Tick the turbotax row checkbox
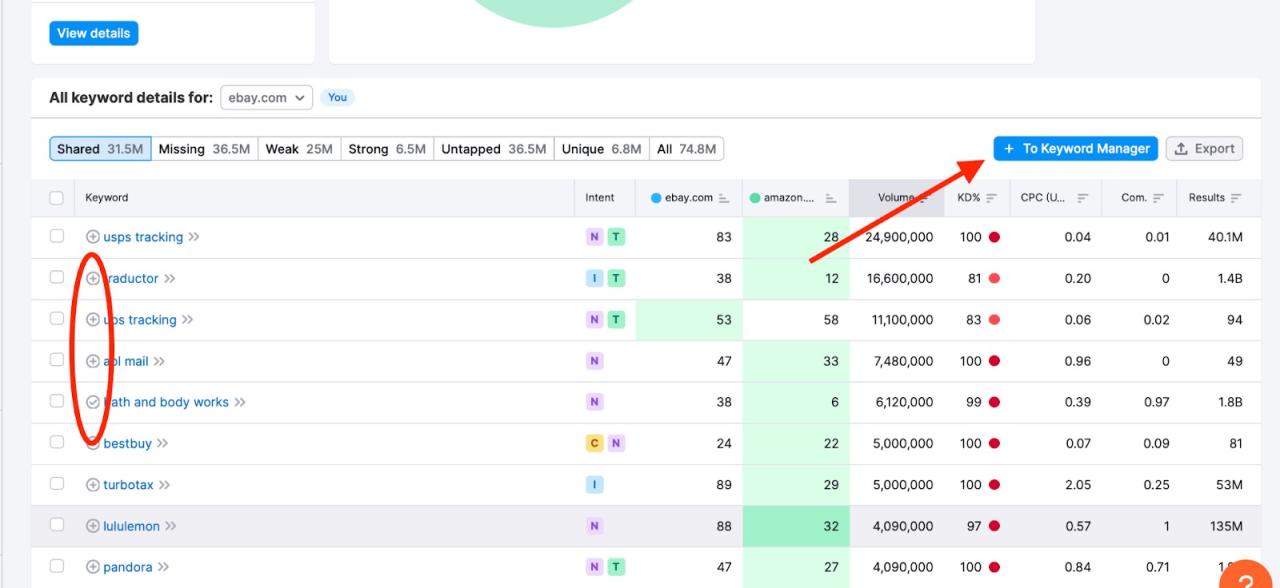Screen dimensions: 1280x588 tap(57, 483)
